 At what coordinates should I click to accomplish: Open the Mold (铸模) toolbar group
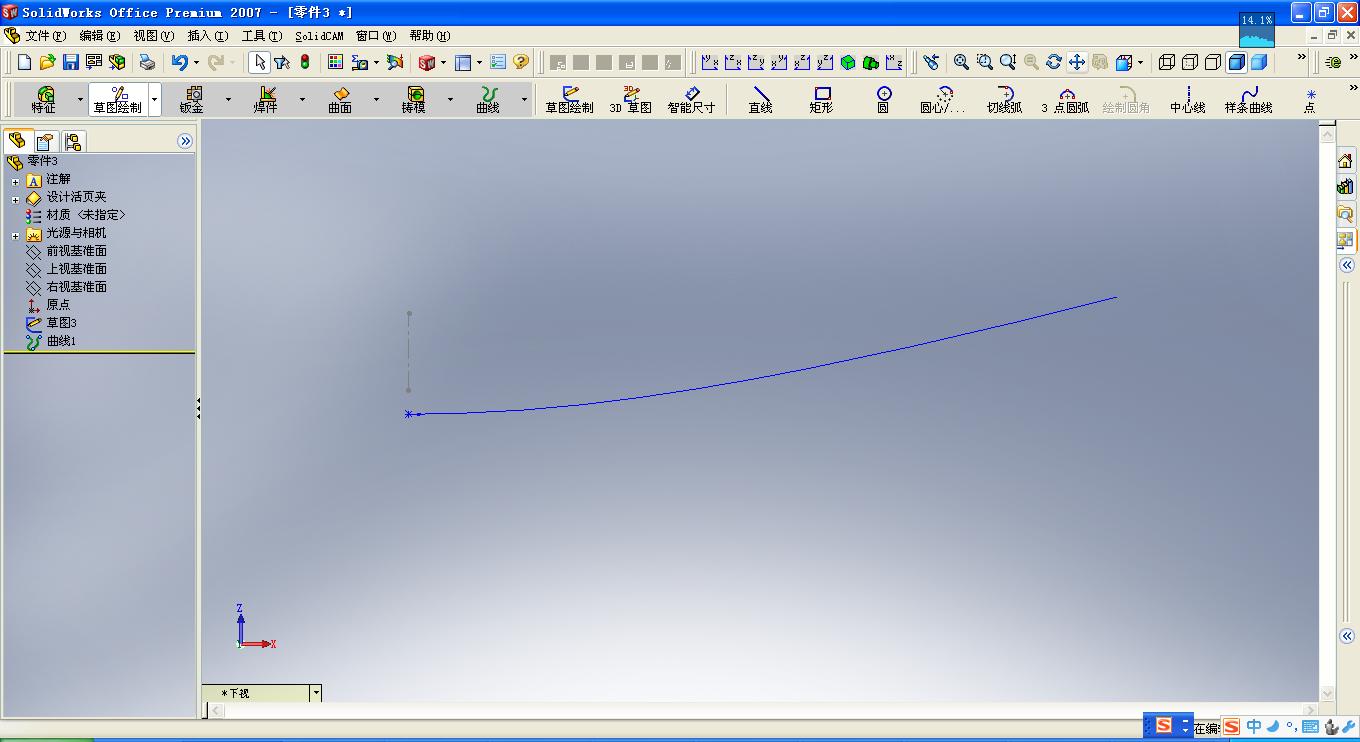[x=414, y=100]
